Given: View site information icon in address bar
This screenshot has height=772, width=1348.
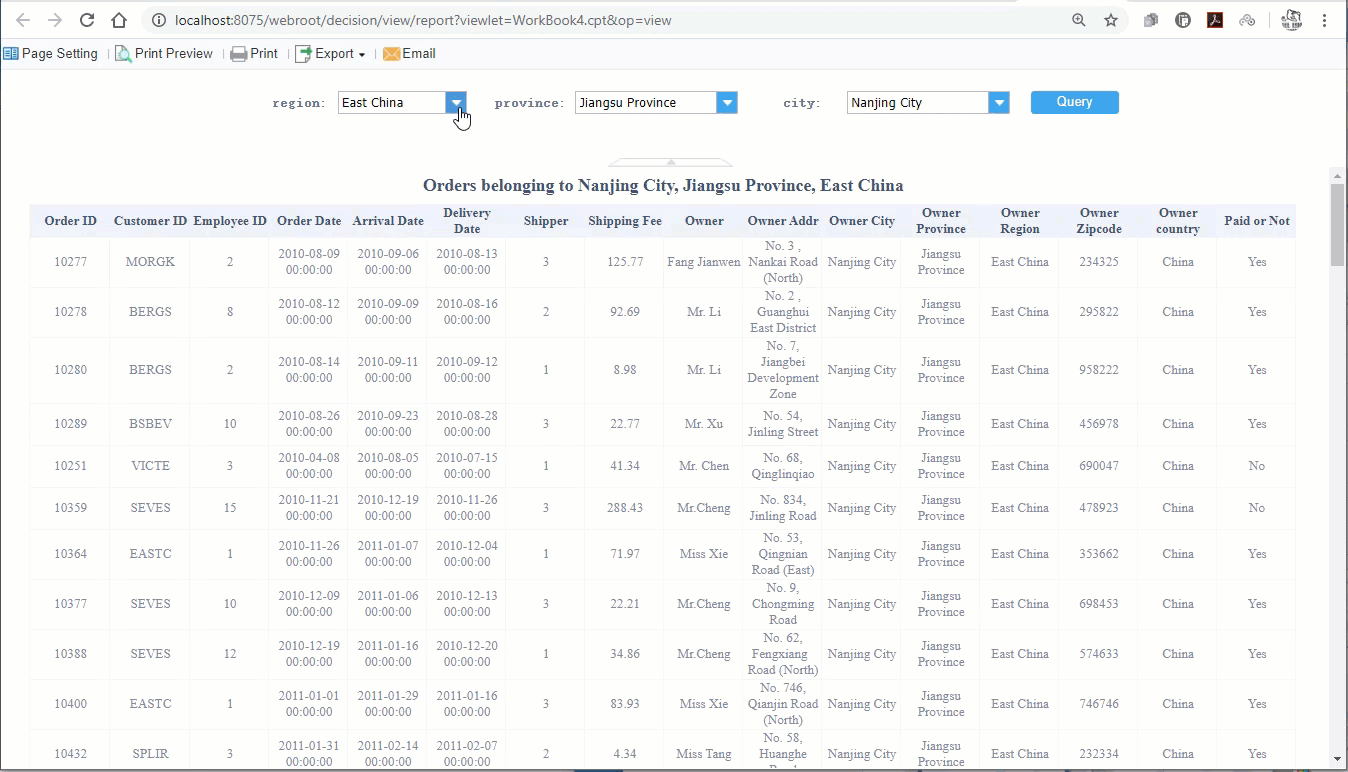Looking at the screenshot, I should point(158,20).
